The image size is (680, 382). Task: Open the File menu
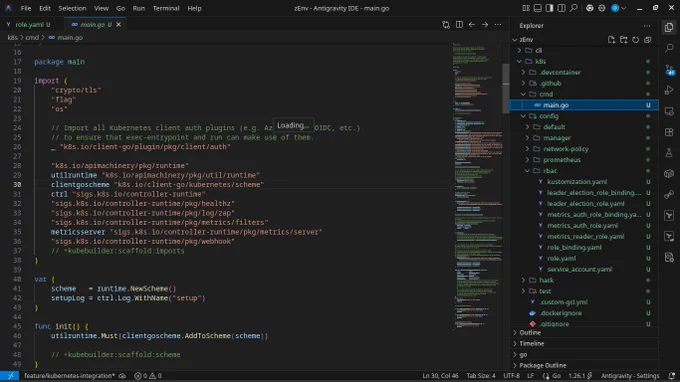pos(26,8)
